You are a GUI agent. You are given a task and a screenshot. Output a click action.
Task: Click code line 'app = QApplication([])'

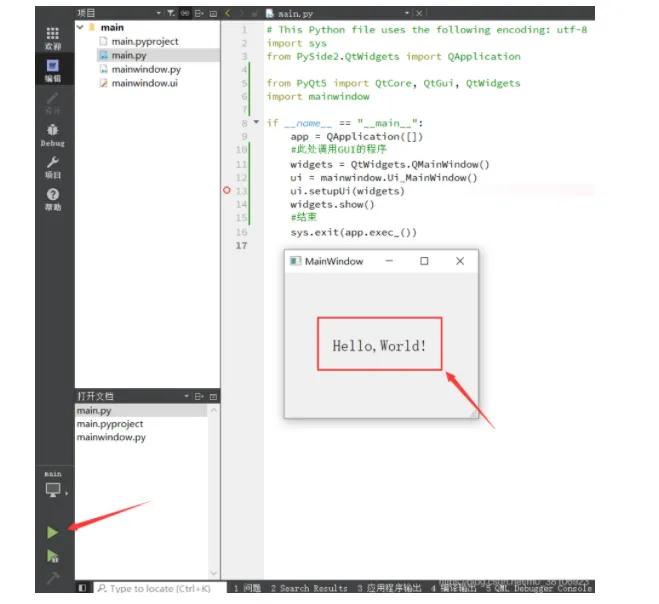[356, 137]
